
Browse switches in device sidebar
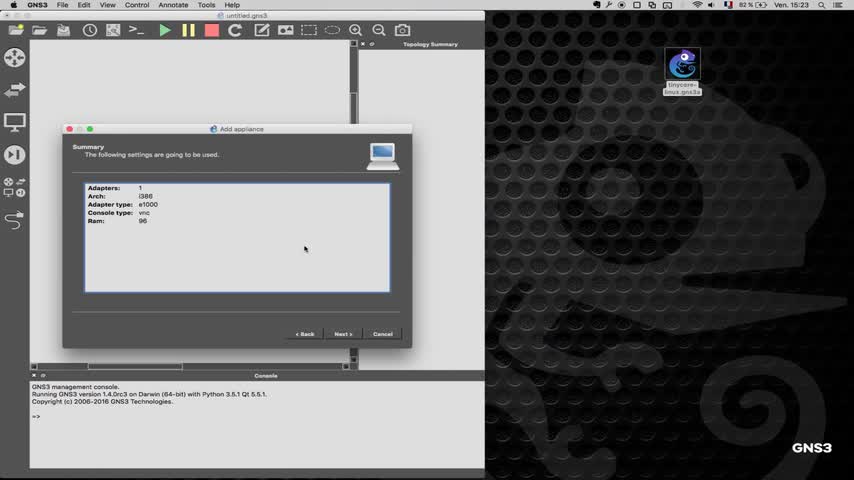tap(15, 89)
